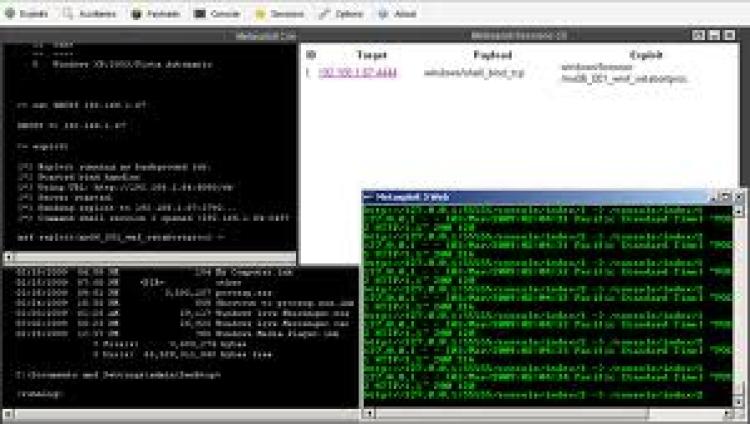The width and height of the screenshot is (750, 424).
Task: Click the Metasploit 3 Web window system icon
Action: 368,197
